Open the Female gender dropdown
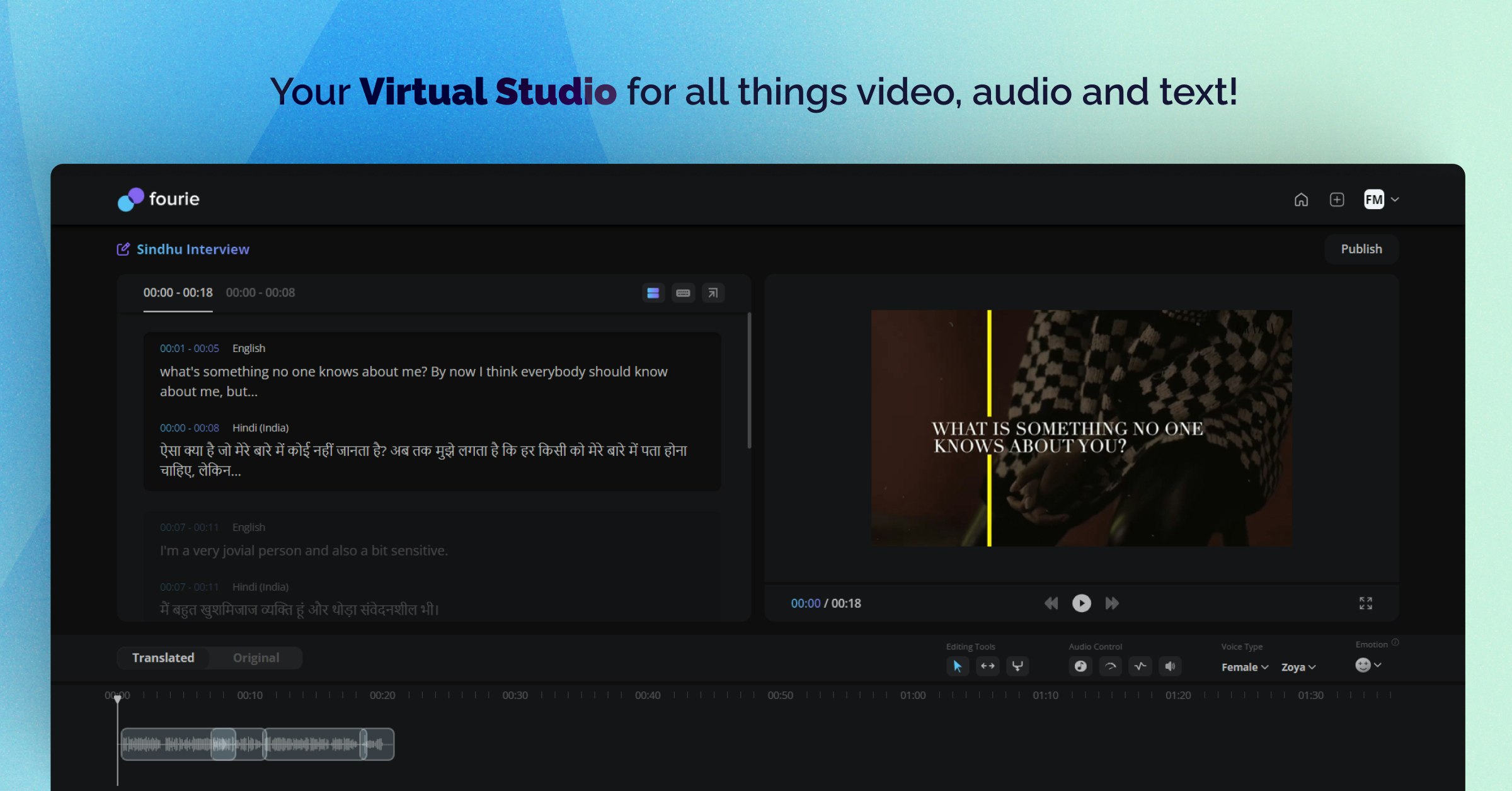 point(1244,667)
